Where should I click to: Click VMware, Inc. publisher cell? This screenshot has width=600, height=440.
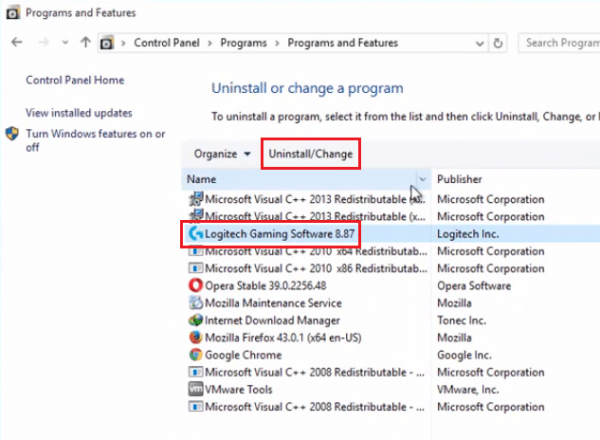[x=468, y=389]
